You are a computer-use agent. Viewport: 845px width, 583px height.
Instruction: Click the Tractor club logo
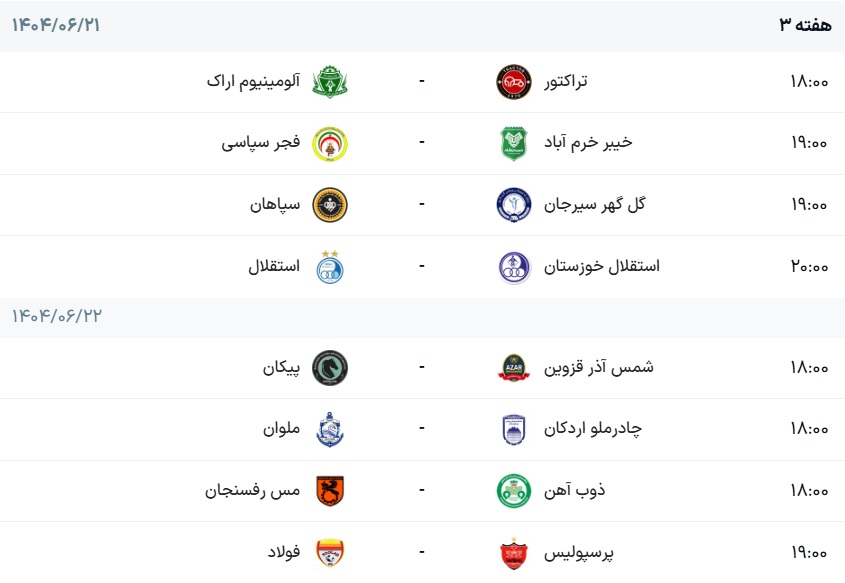pyautogui.click(x=515, y=82)
